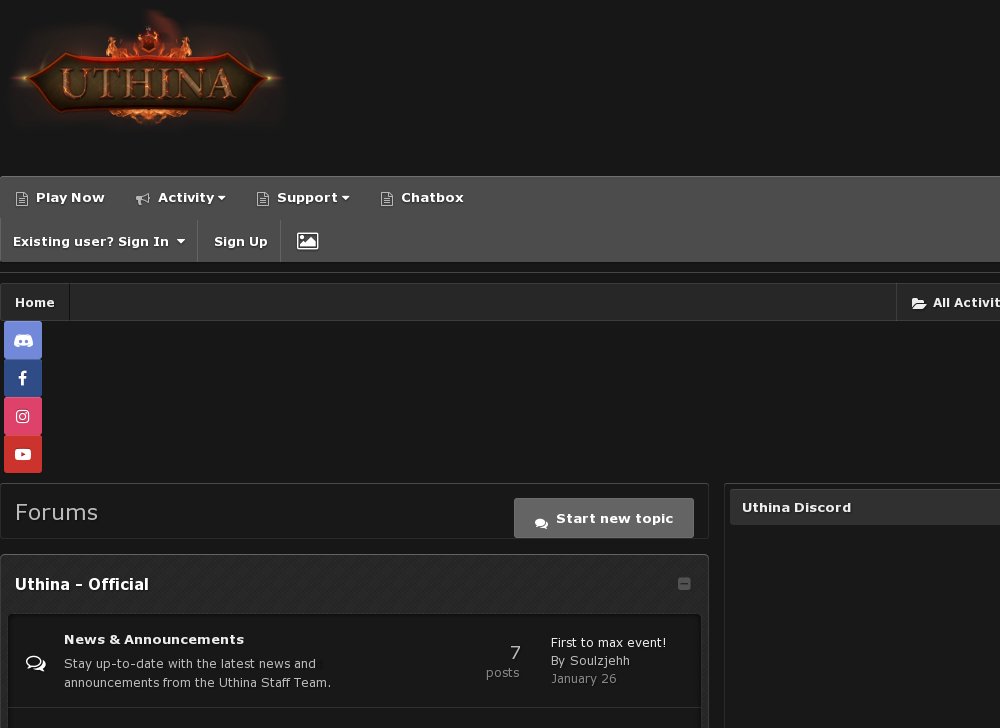View the profile of Soulzjehh
The image size is (1000, 728).
tap(599, 661)
